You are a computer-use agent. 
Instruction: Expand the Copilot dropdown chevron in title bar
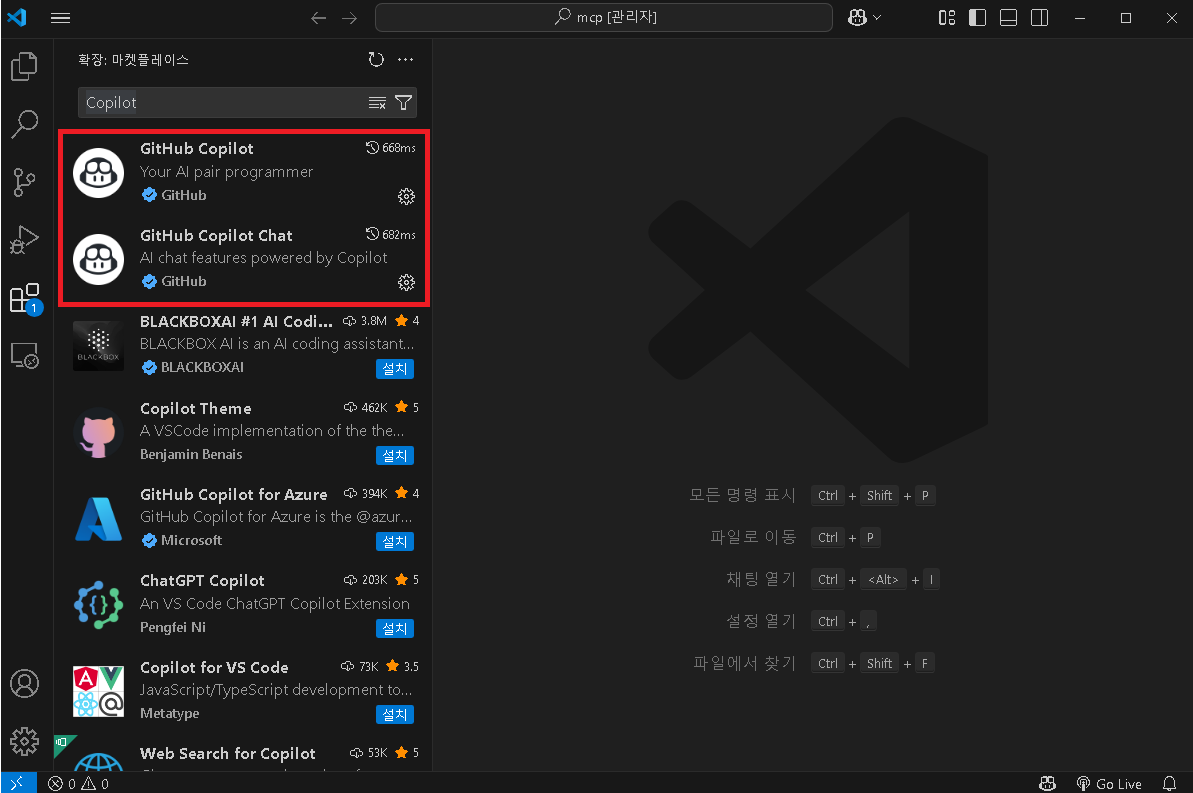877,18
